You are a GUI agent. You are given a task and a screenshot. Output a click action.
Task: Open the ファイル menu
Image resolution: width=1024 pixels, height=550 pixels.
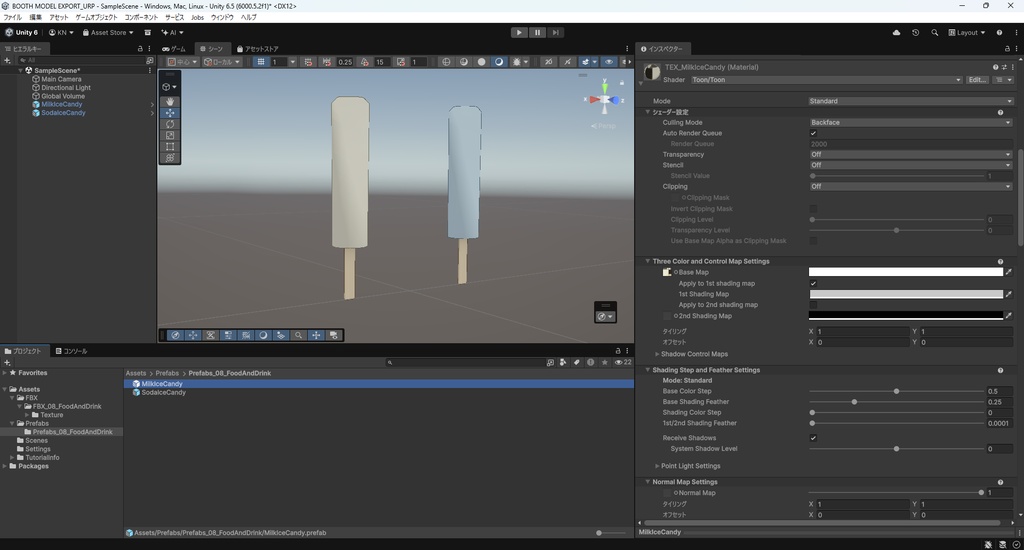[x=12, y=18]
